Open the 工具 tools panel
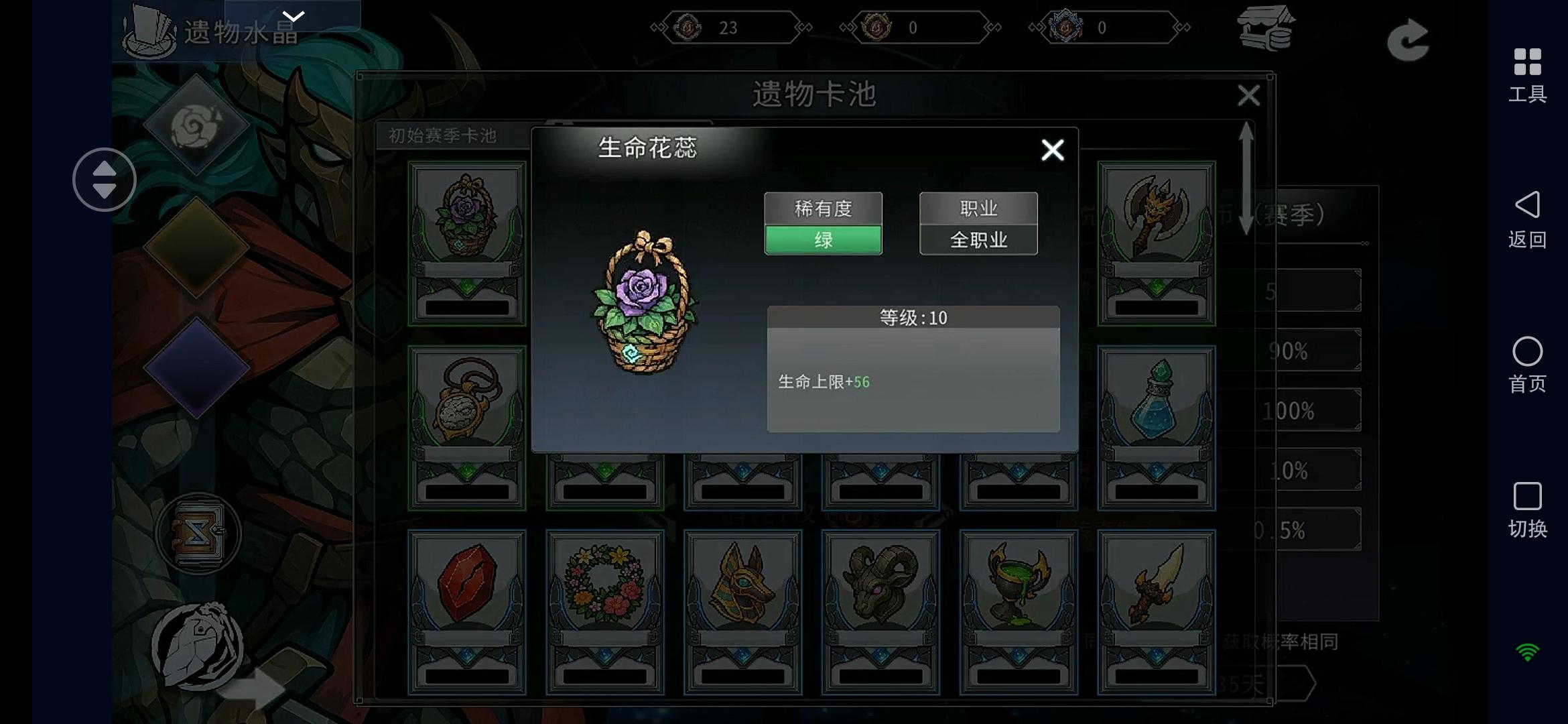Screen dimensions: 1568x724 pyautogui.click(x=1527, y=75)
